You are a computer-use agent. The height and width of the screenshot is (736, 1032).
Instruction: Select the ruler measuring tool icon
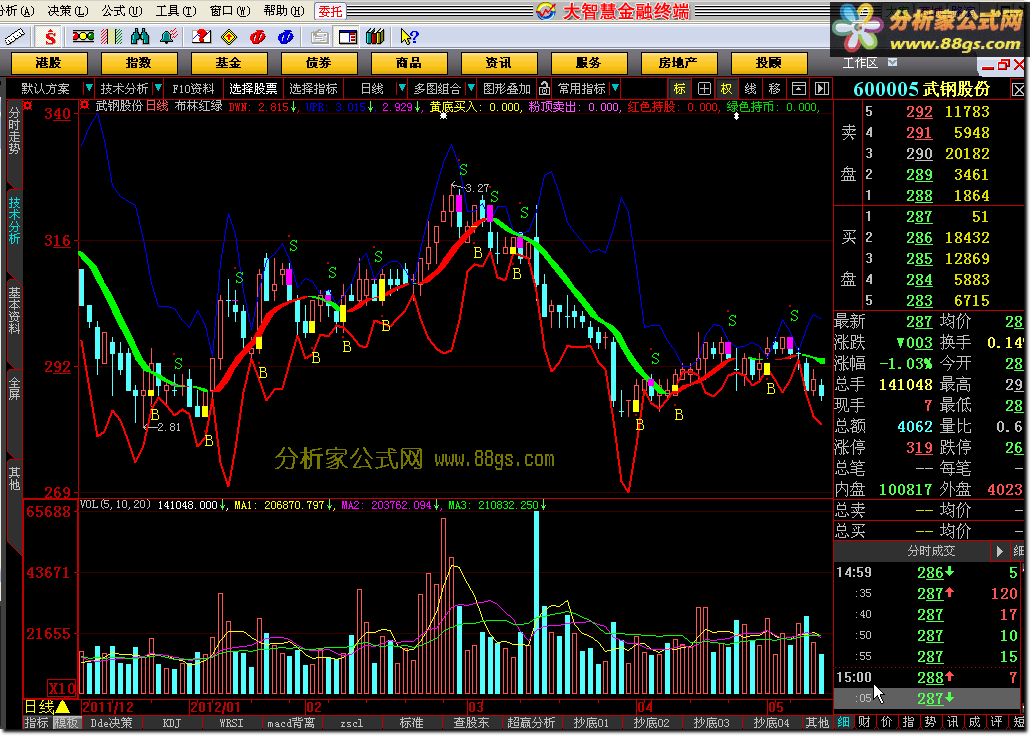click(x=14, y=36)
